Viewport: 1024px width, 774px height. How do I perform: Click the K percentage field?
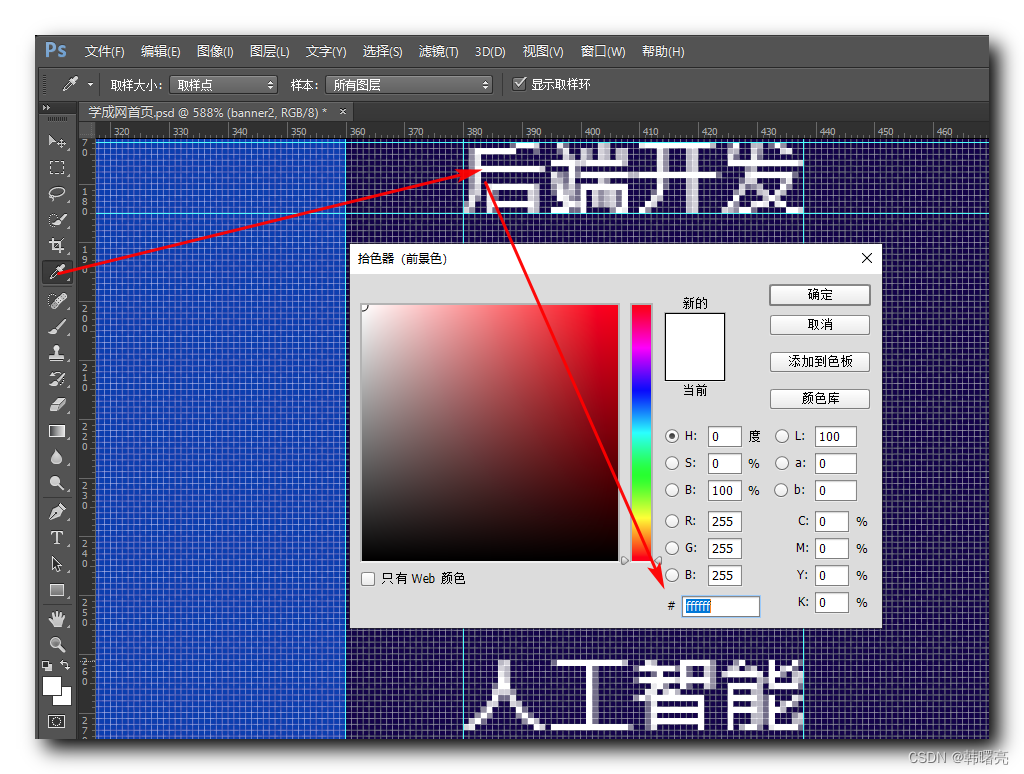tap(832, 602)
